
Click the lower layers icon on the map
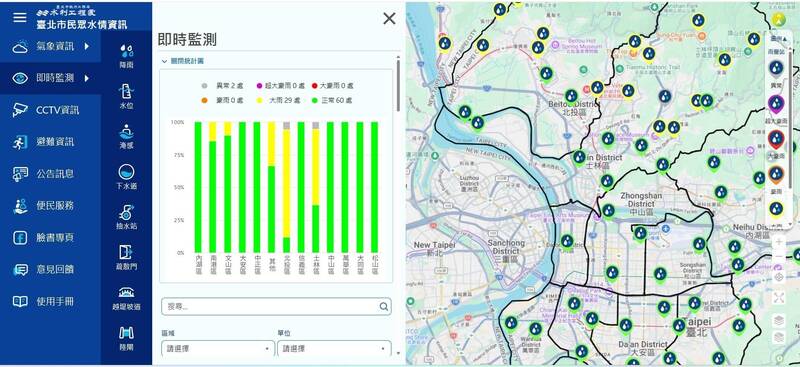tap(779, 337)
